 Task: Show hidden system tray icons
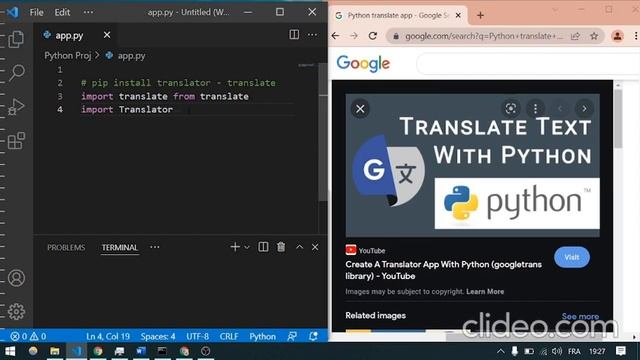pyautogui.click(x=500, y=351)
